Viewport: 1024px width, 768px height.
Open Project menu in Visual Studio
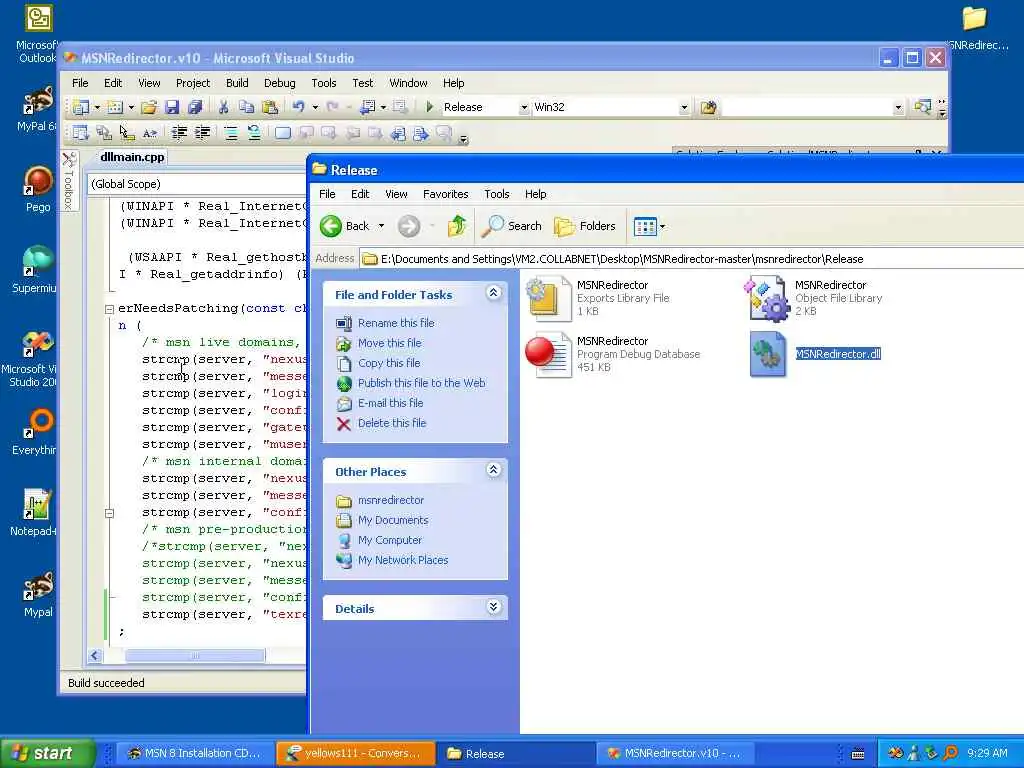193,83
